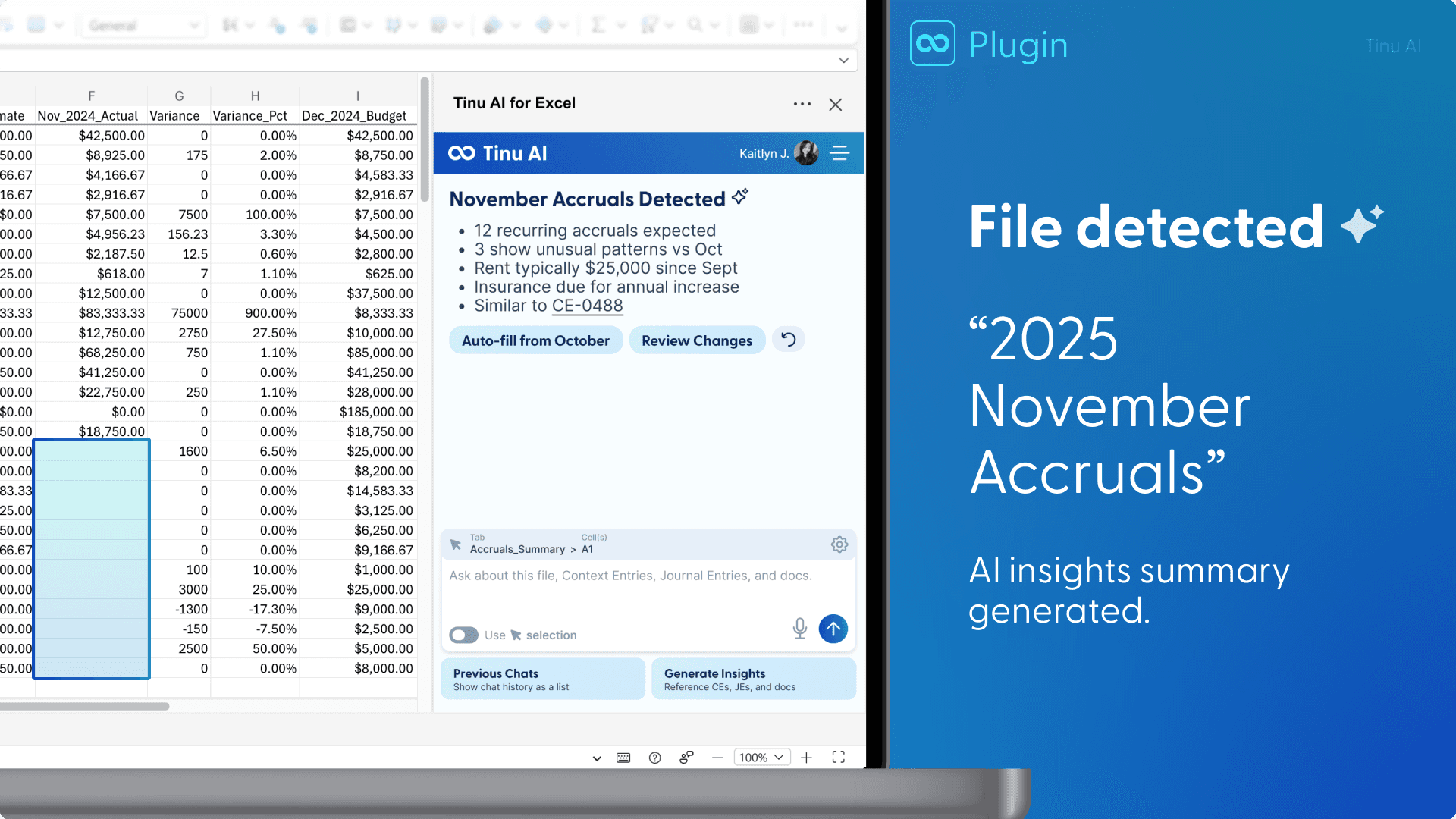Open the Tinu AI hamburger menu
This screenshot has height=819, width=1456.
(x=839, y=153)
